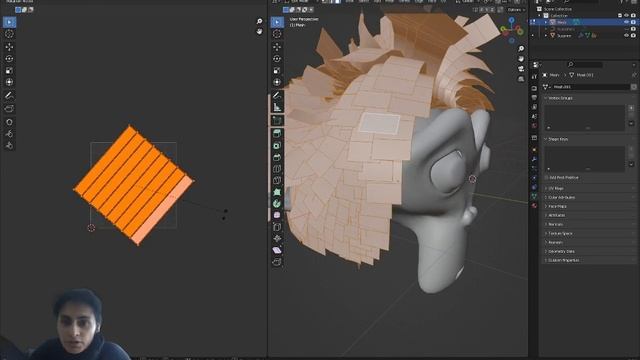
Task: Select Suzanne in the outliner
Action: [564, 36]
